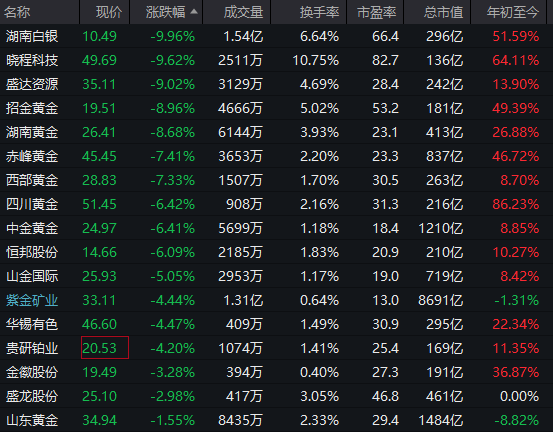
Task: Click change -4.47% for 华锡有色
Action: [x=172, y=324]
